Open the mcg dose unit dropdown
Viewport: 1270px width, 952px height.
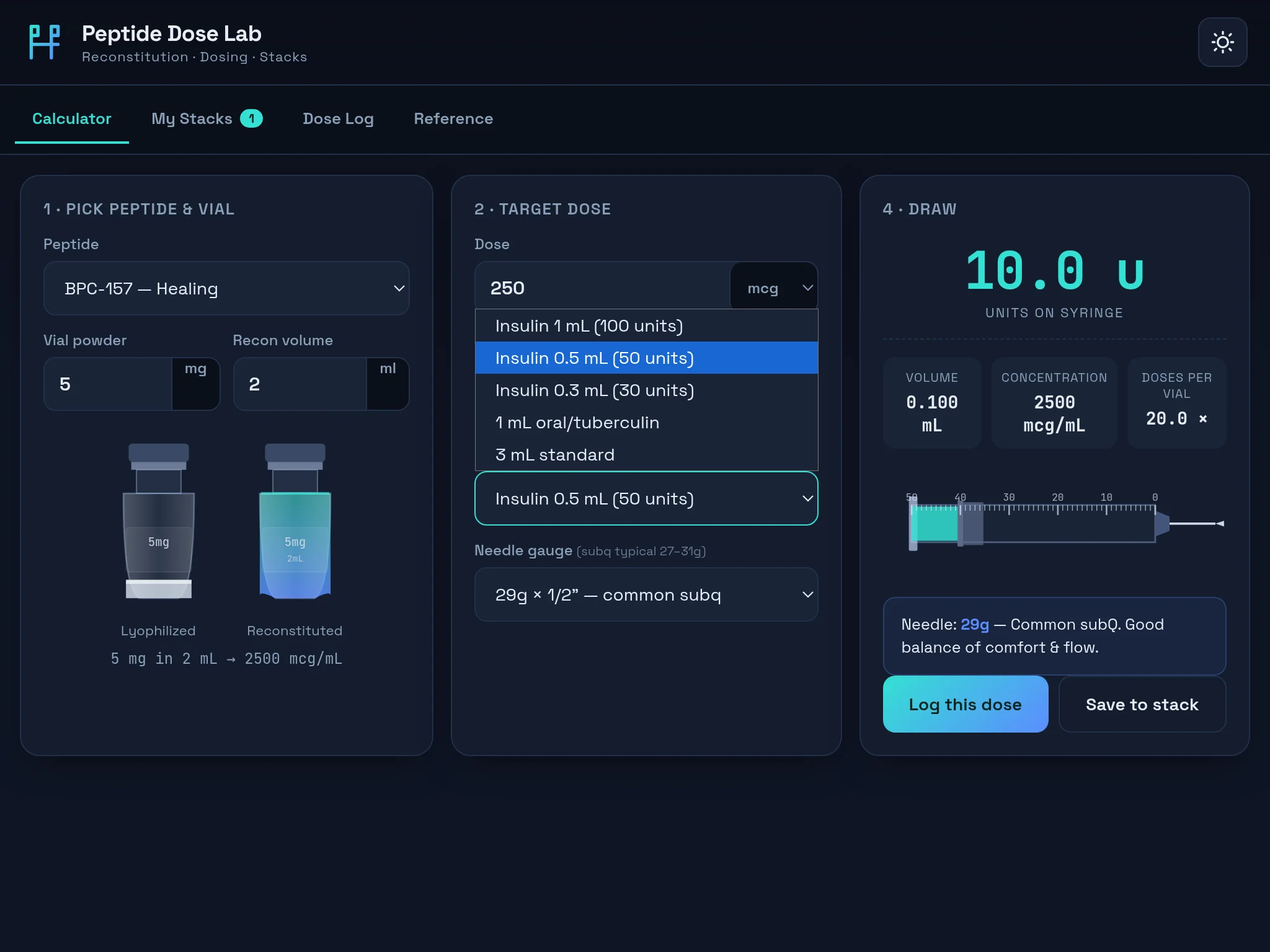774,288
